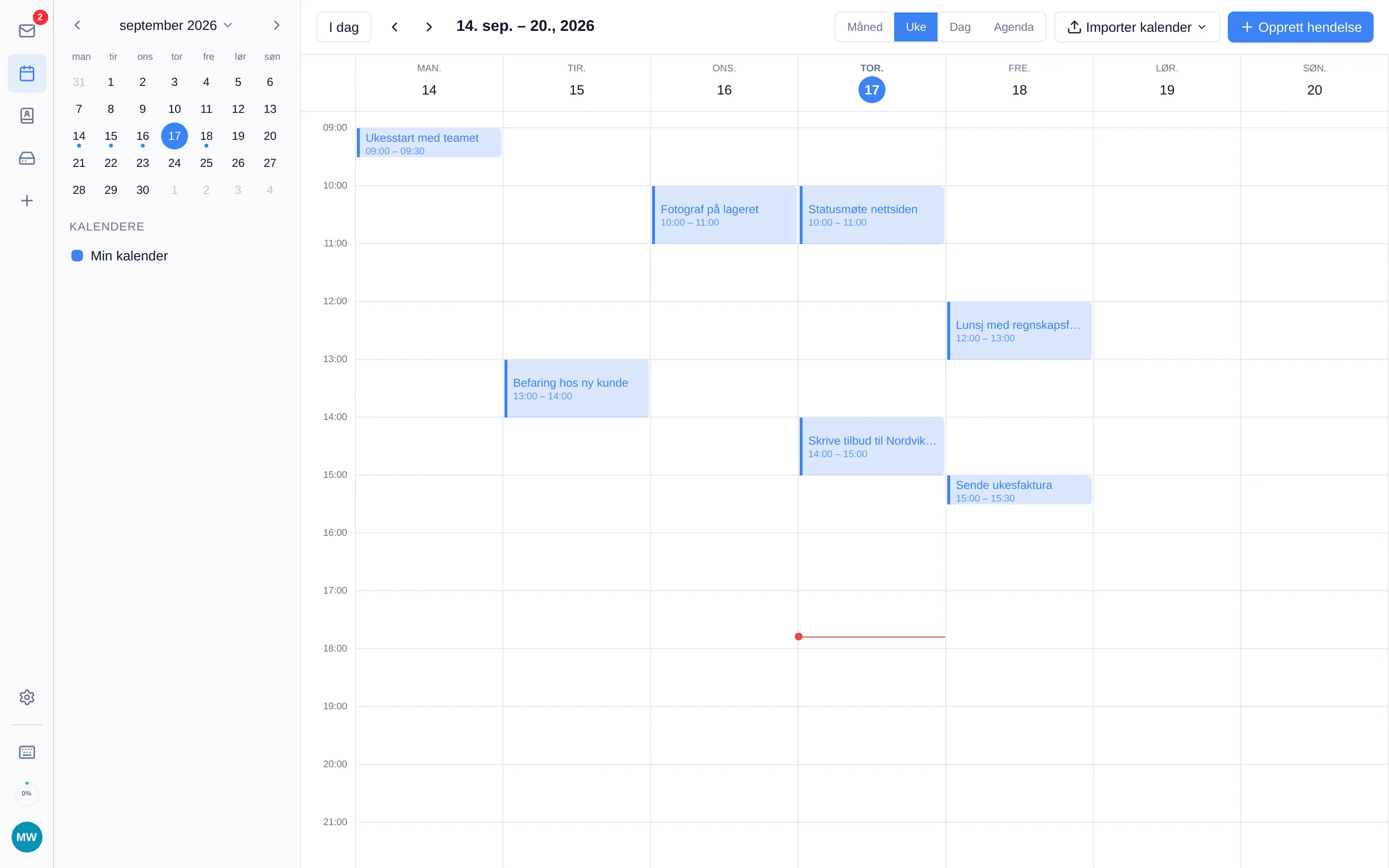The image size is (1389, 868).
Task: Open the contacts sidebar icon
Action: pos(27,116)
